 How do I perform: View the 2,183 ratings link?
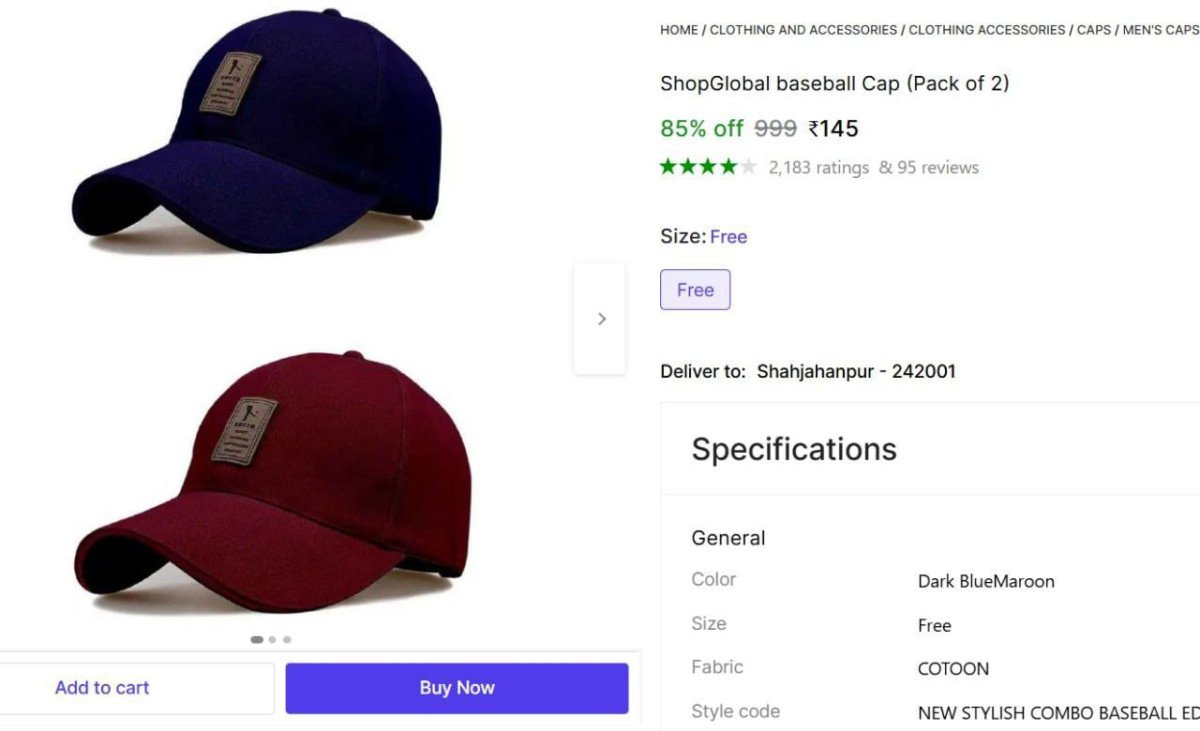(818, 168)
